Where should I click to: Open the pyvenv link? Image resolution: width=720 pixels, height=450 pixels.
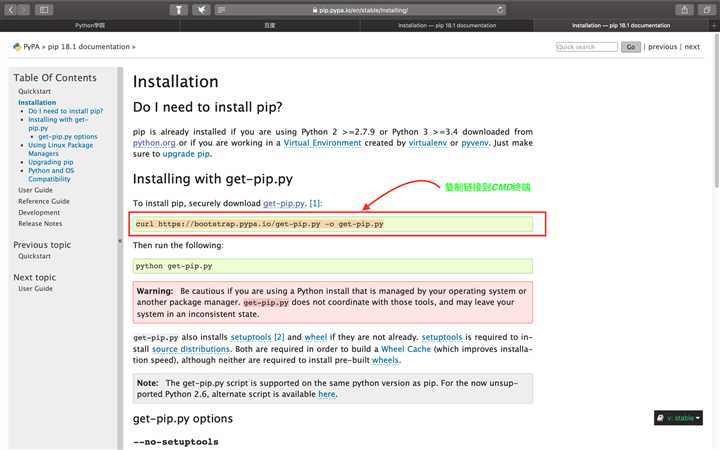475,143
